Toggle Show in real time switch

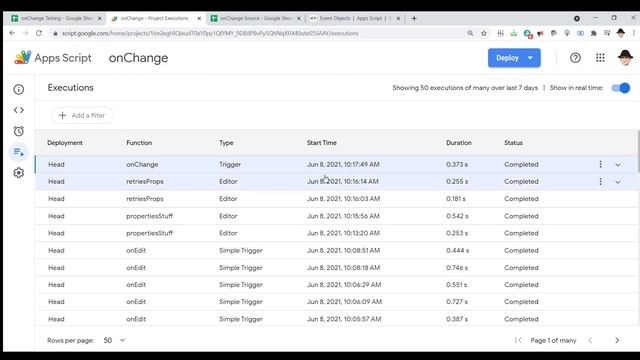tap(620, 88)
